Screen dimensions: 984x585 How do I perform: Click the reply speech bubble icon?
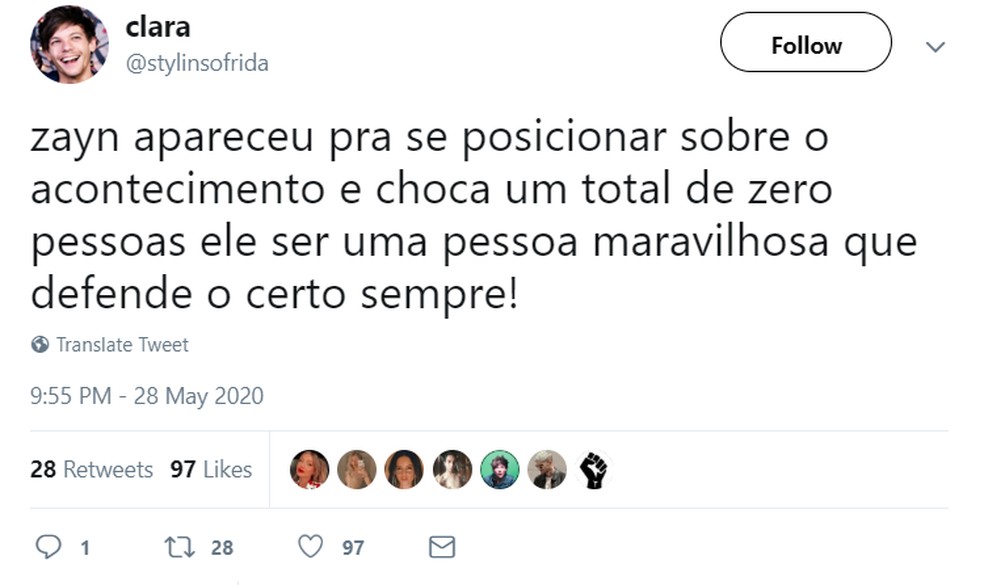pos(49,547)
